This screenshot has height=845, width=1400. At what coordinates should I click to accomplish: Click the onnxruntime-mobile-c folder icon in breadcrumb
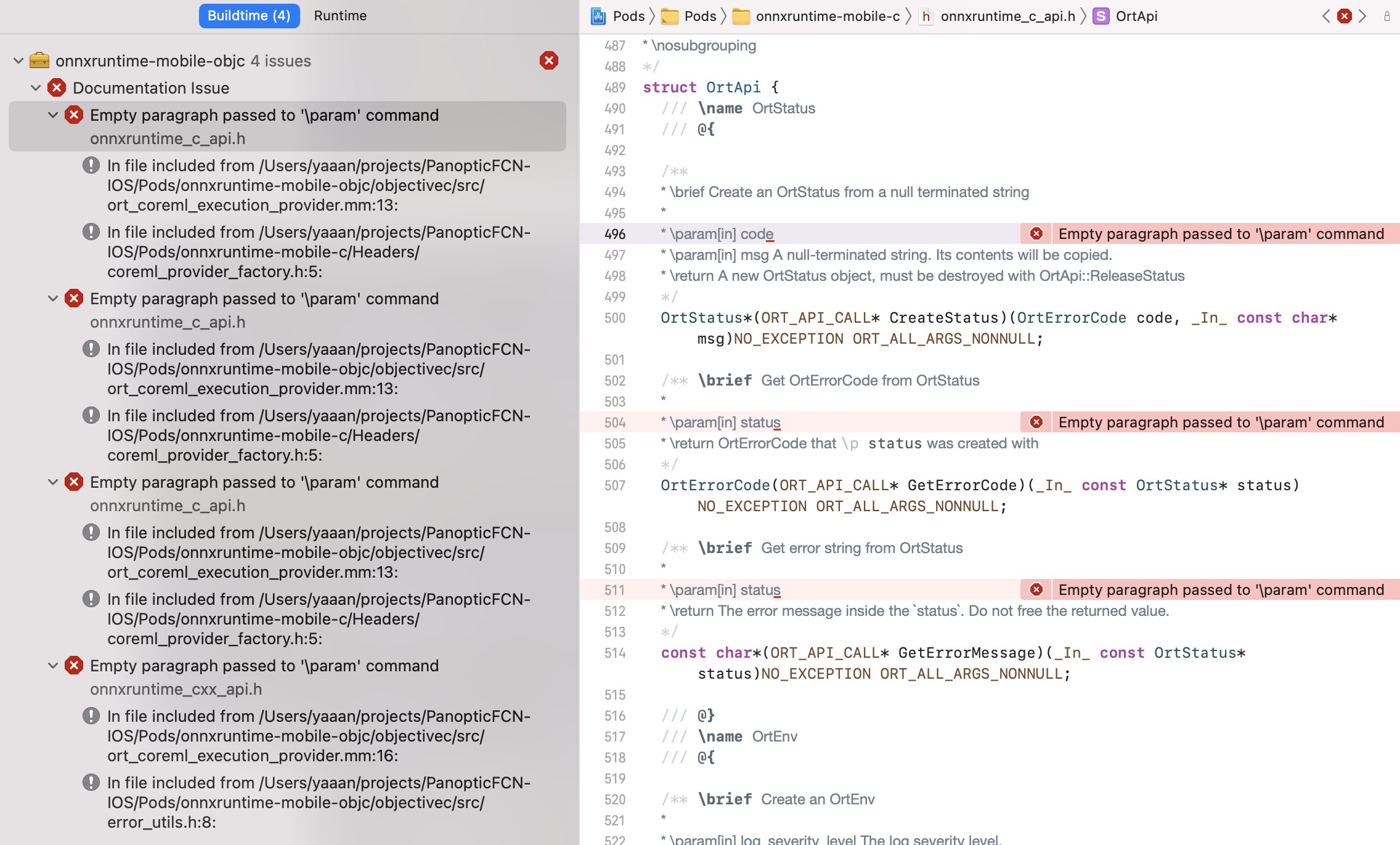741,16
